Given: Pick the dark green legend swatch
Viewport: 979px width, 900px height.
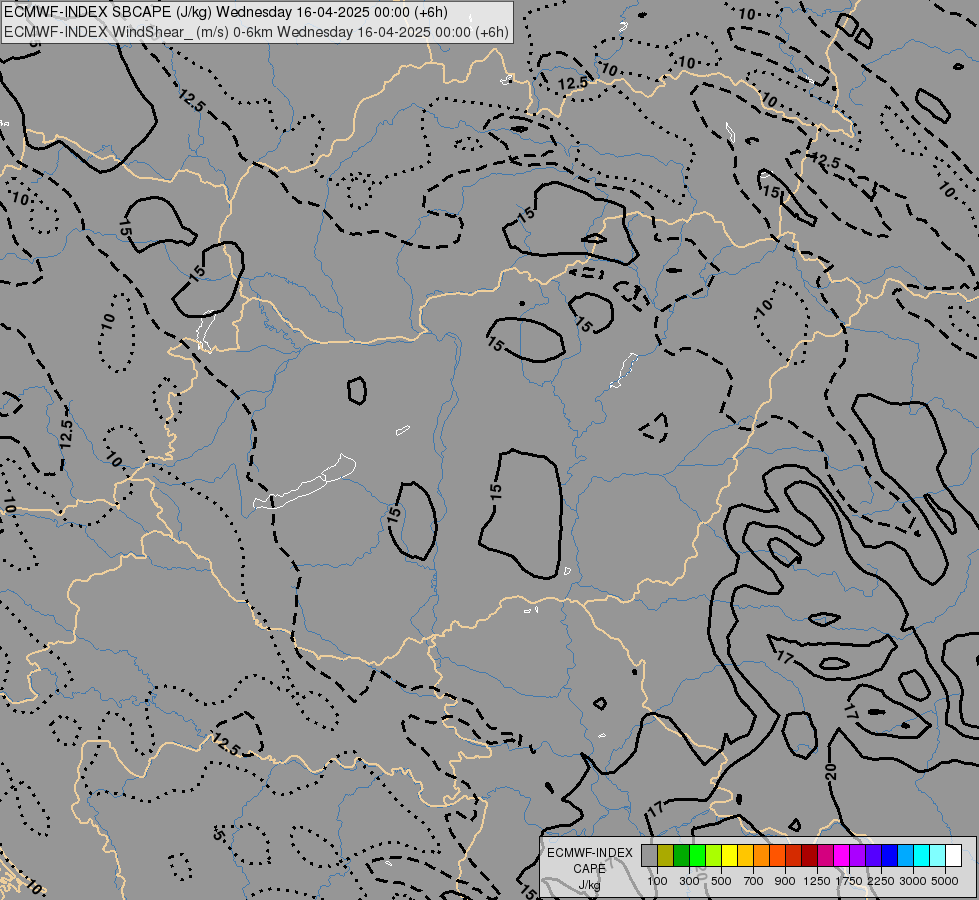Looking at the screenshot, I should 681,855.
